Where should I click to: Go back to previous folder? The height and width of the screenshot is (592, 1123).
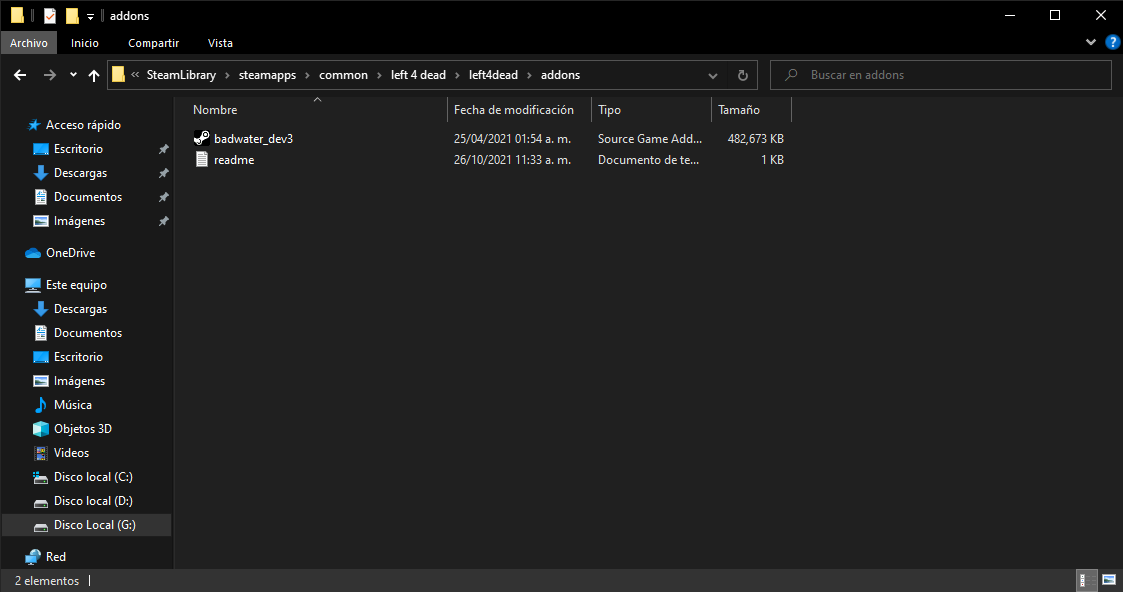[20, 75]
